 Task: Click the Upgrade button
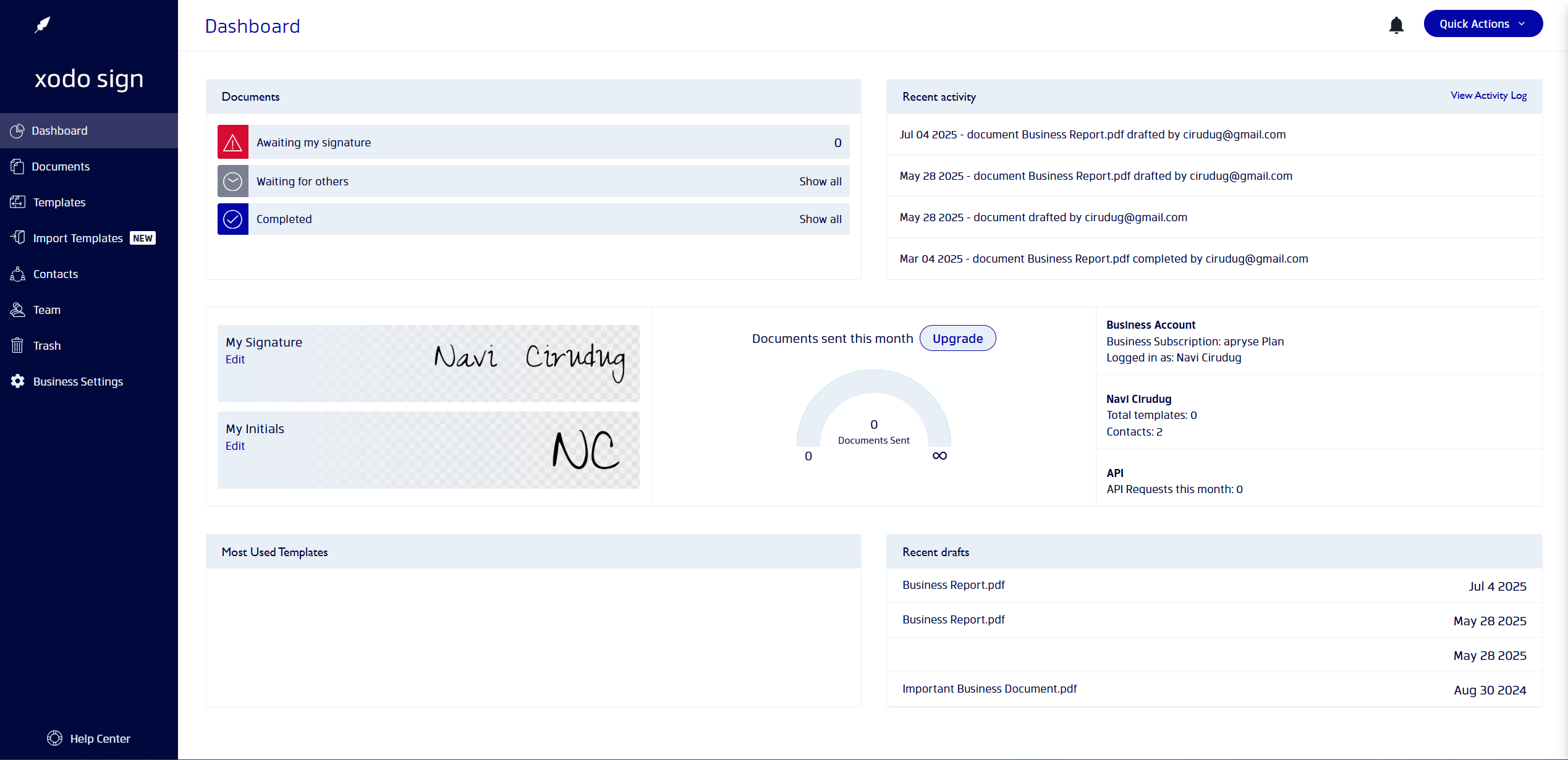point(957,339)
